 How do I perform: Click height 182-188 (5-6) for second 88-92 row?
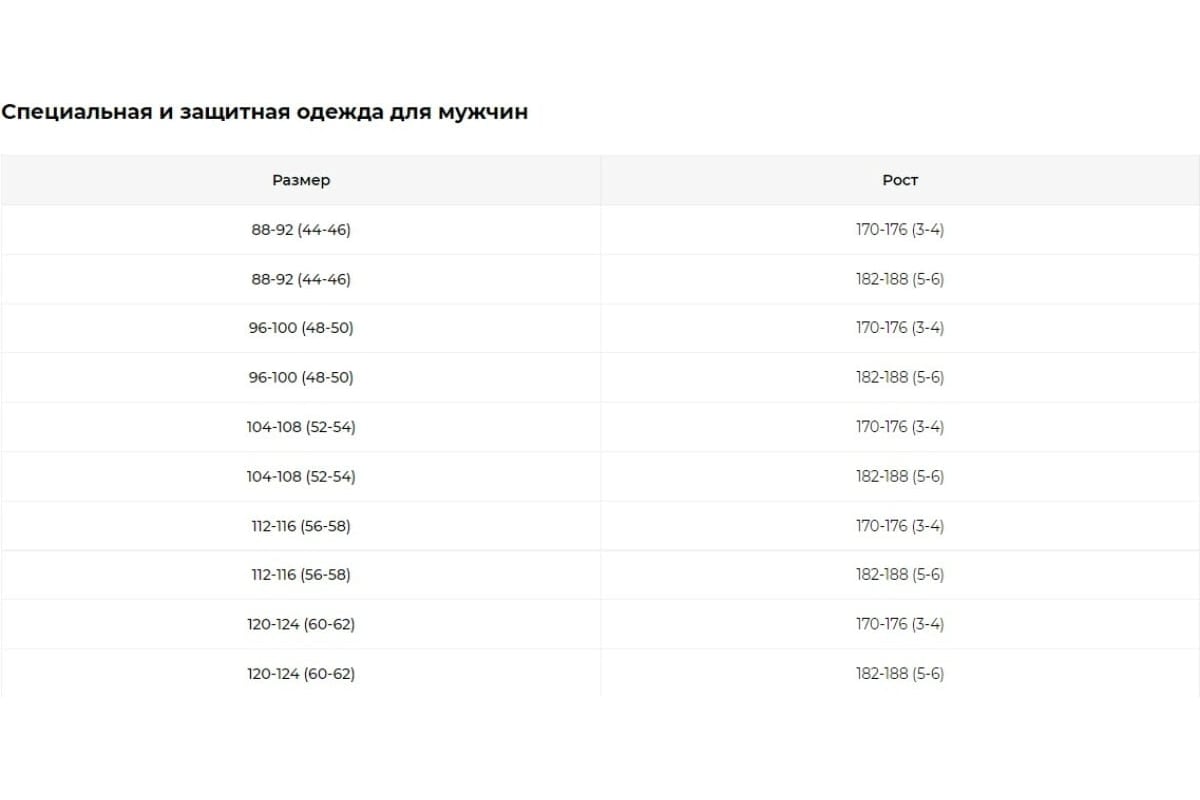[900, 279]
